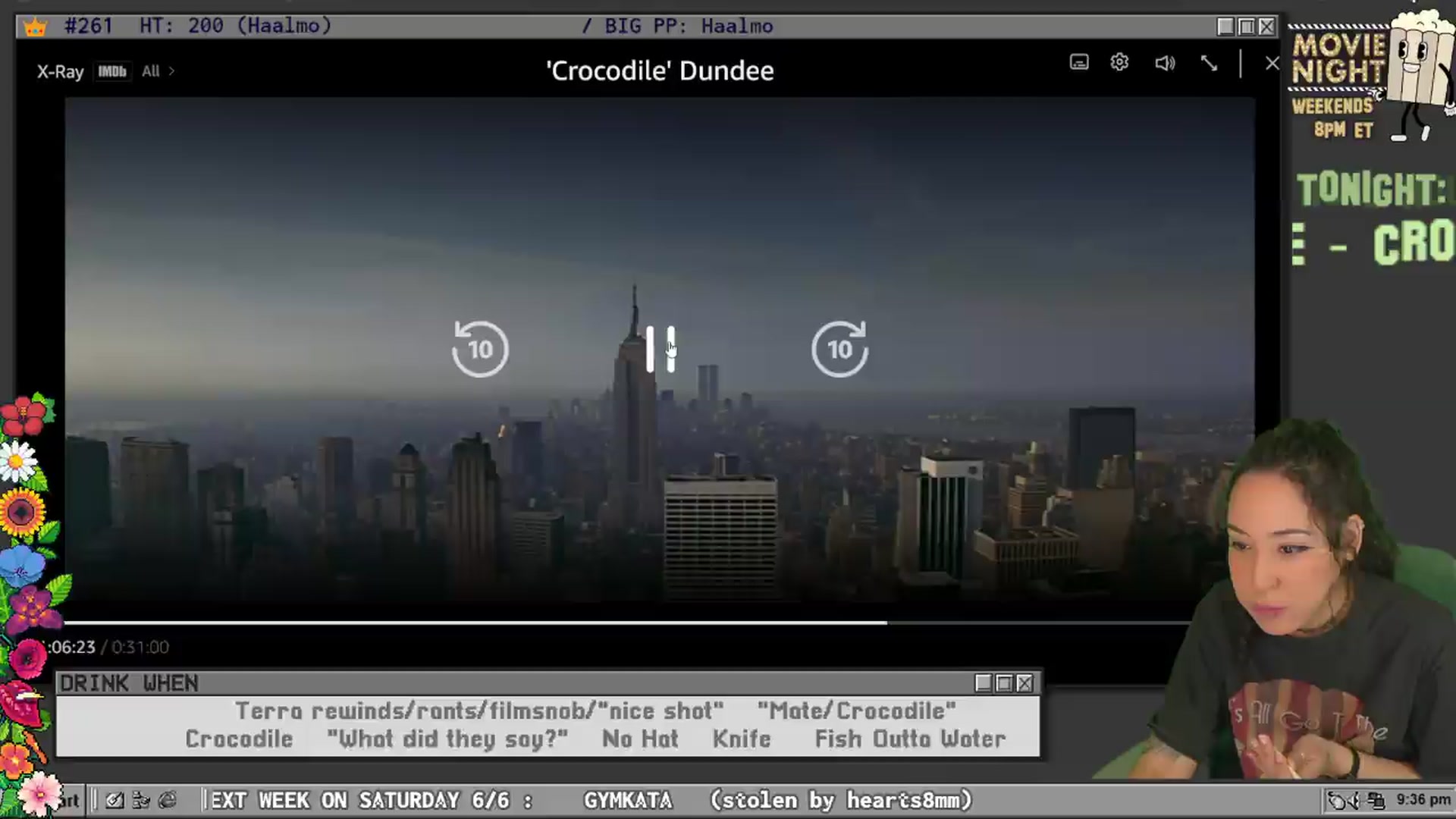The width and height of the screenshot is (1456, 819).
Task: Click '"Mate/Crocodile"' text
Action: 857,711
